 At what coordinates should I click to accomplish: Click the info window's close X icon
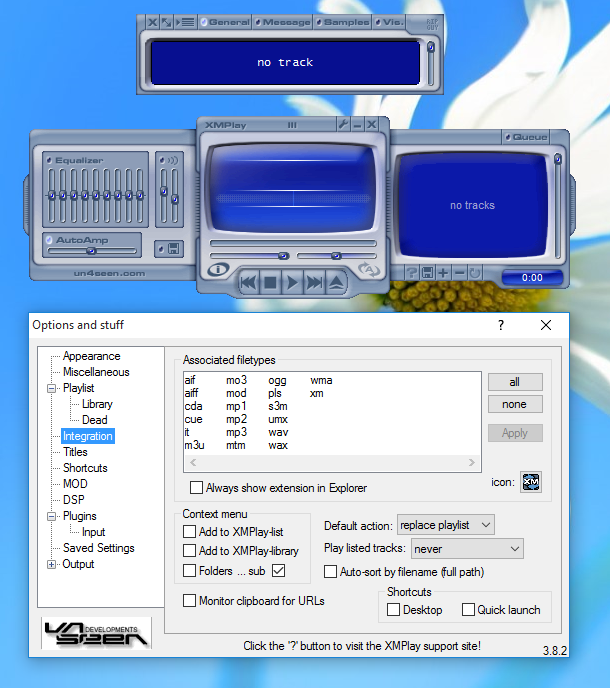tap(152, 22)
